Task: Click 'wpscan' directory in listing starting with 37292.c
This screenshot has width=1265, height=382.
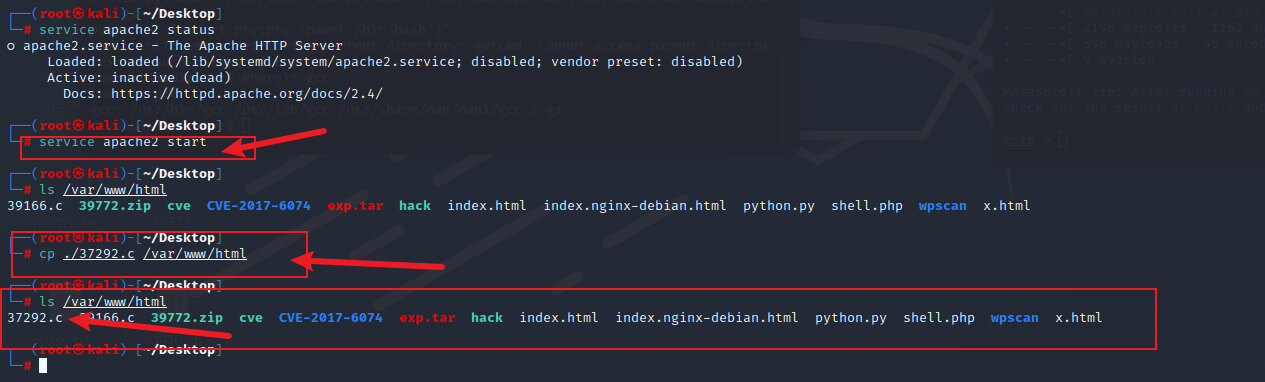Action: (1015, 318)
